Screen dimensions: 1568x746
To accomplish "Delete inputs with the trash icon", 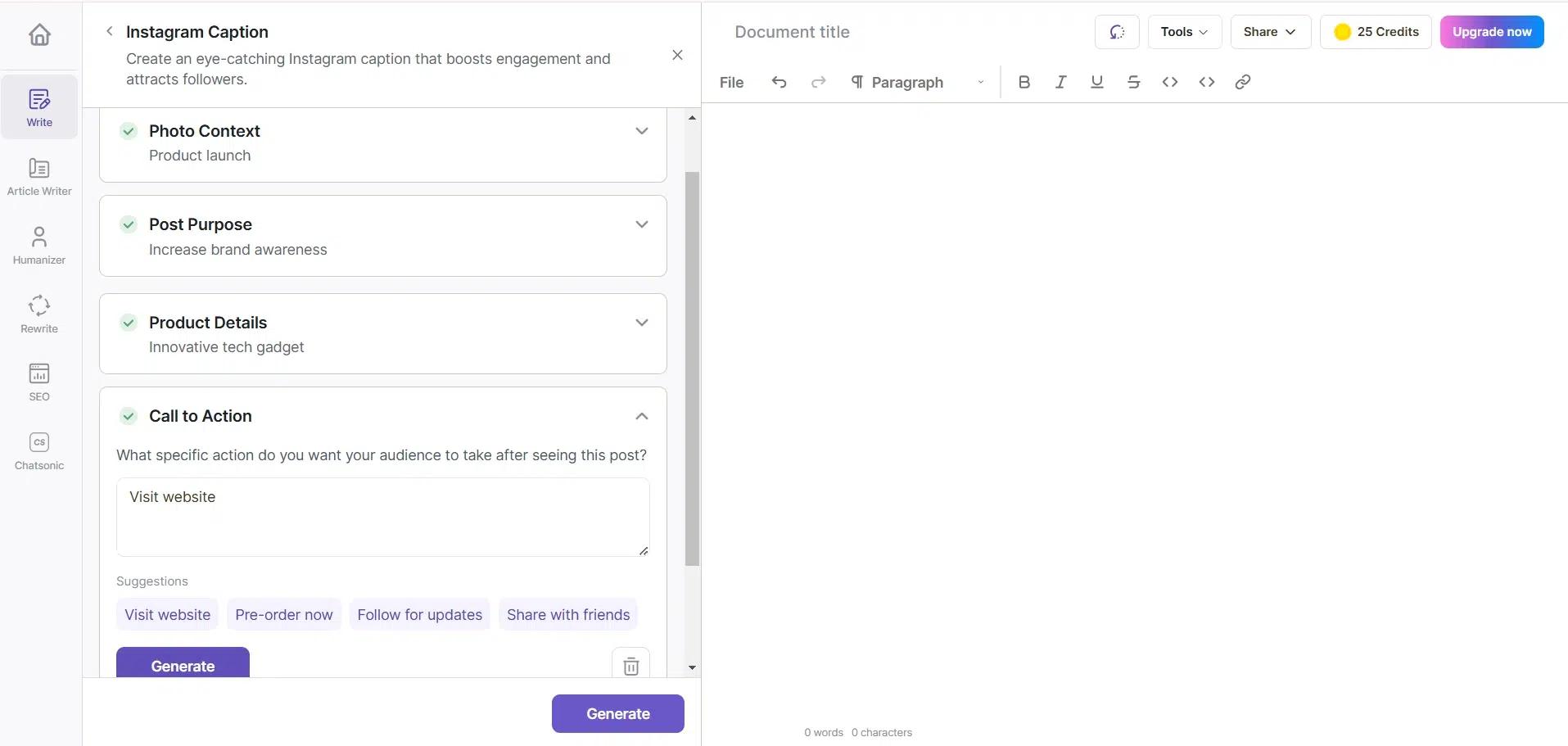I will tap(630, 666).
